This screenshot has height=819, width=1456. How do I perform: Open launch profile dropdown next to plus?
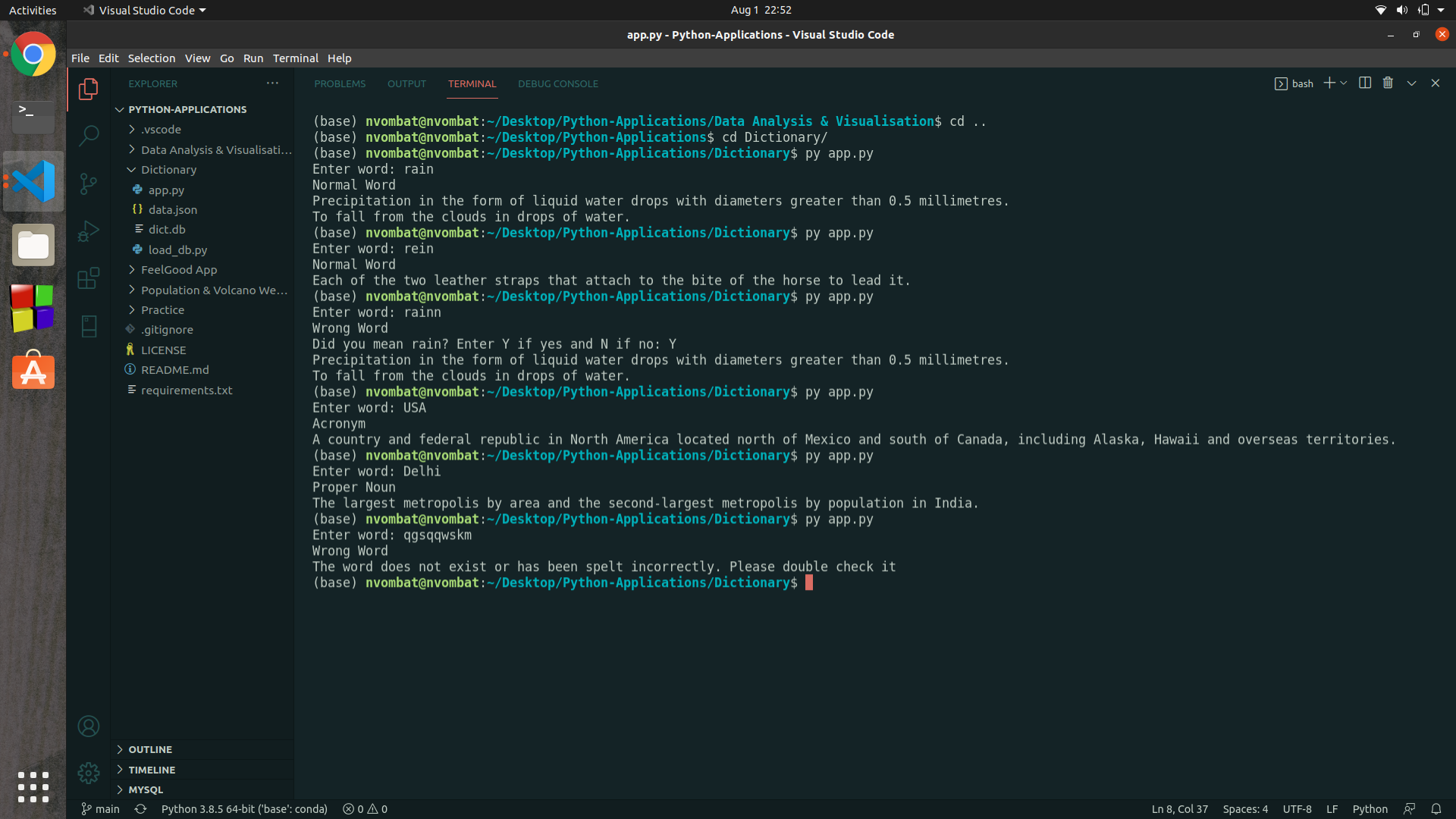[x=1344, y=83]
